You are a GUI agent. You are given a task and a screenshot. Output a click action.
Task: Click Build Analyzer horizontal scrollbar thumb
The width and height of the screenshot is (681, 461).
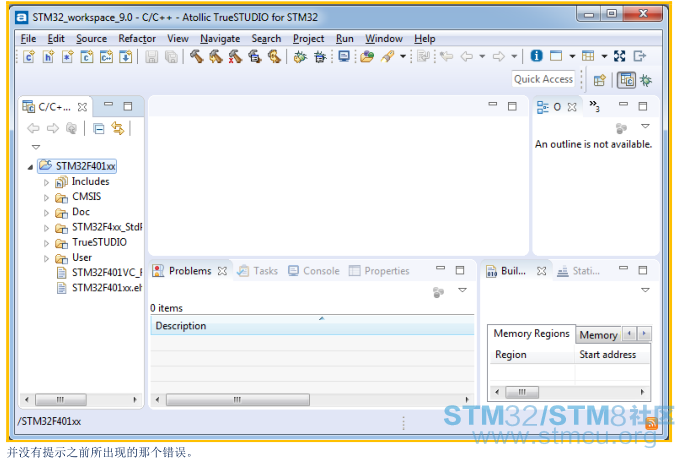pos(522,392)
